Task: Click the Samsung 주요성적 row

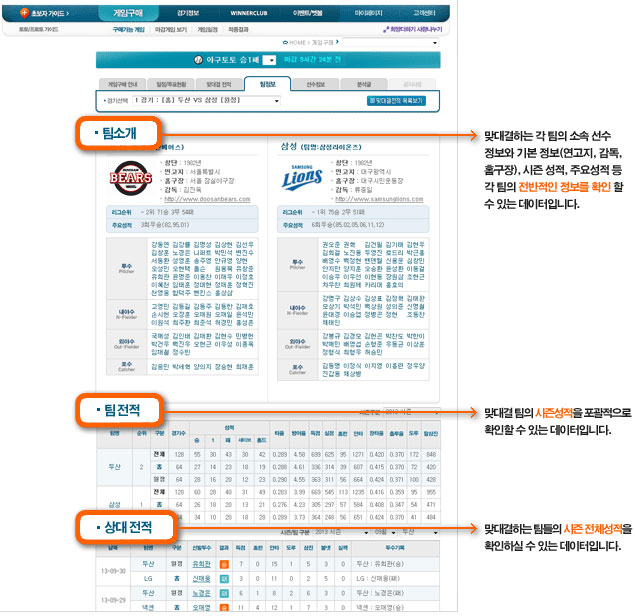Action: pos(353,225)
